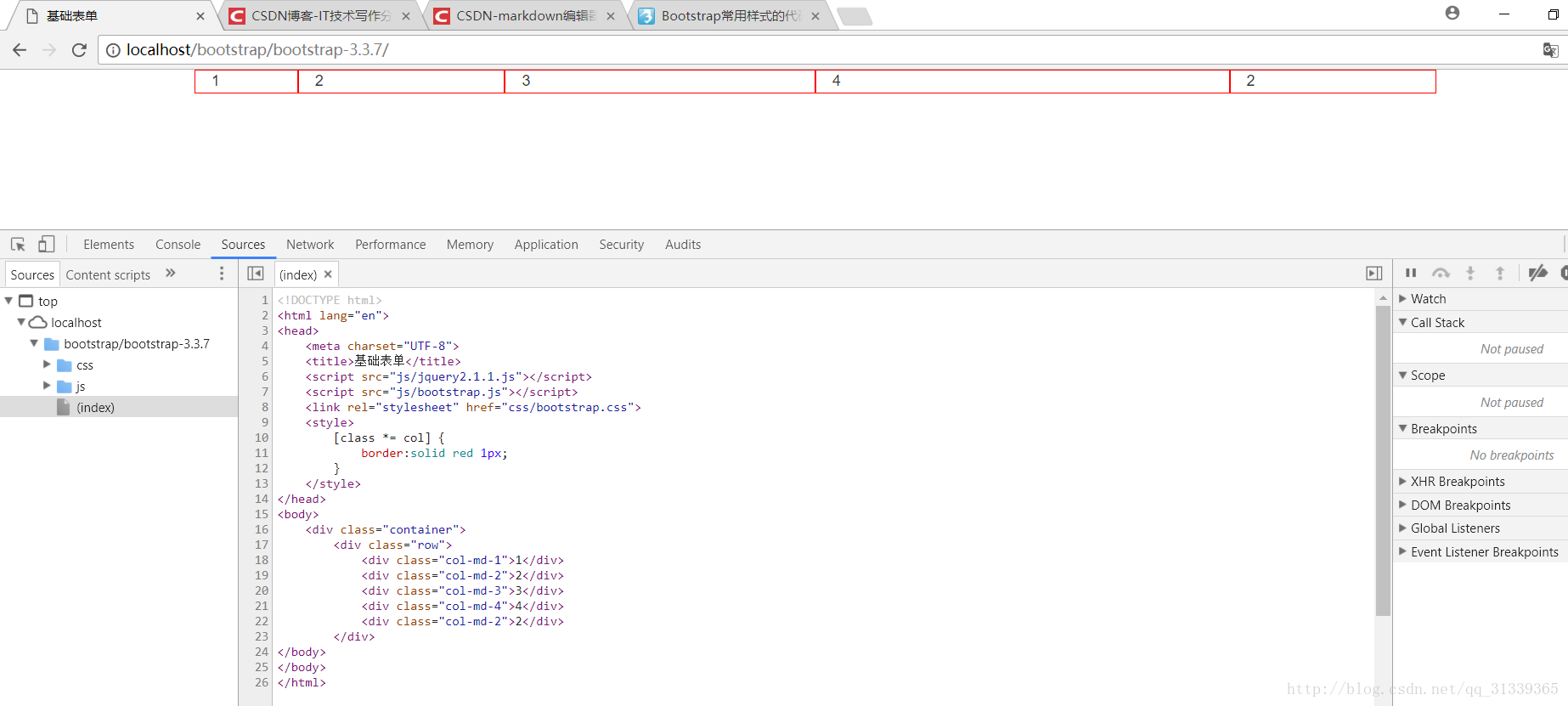Click the step into function icon

pyautogui.click(x=1470, y=273)
